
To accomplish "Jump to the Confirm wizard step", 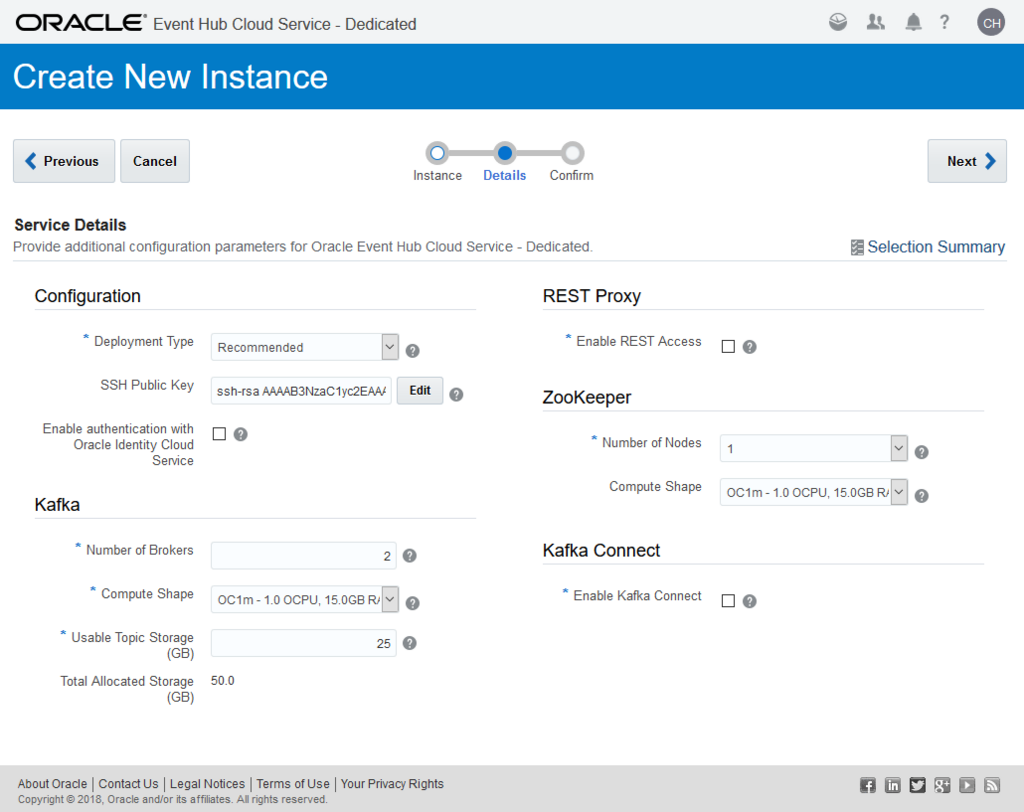I will [571, 153].
